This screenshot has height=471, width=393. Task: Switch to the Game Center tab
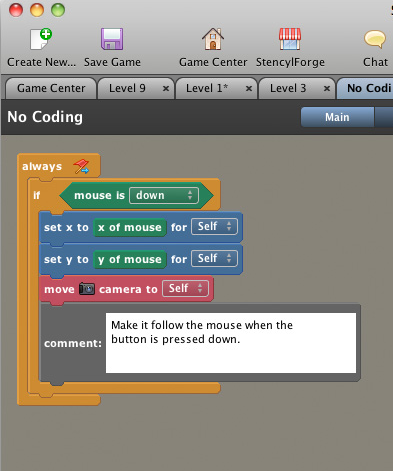pyautogui.click(x=51, y=88)
